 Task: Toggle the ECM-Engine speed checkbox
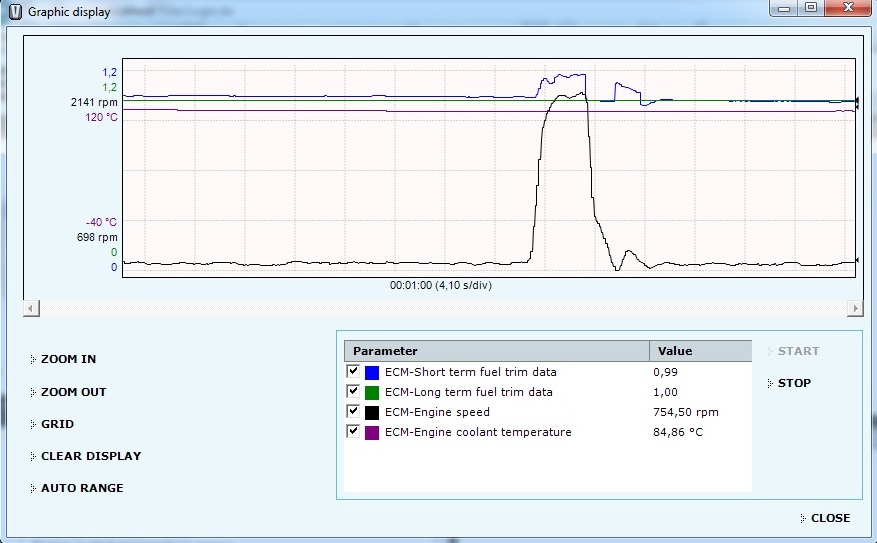coord(353,411)
